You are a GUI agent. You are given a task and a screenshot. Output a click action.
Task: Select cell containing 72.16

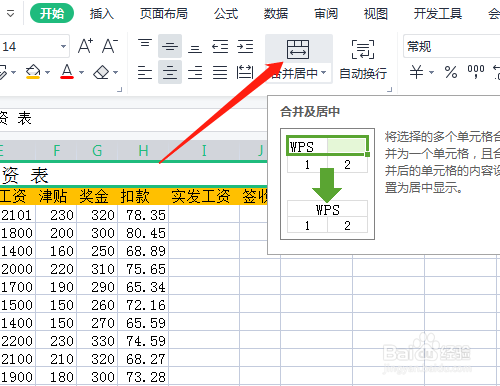pos(143,305)
